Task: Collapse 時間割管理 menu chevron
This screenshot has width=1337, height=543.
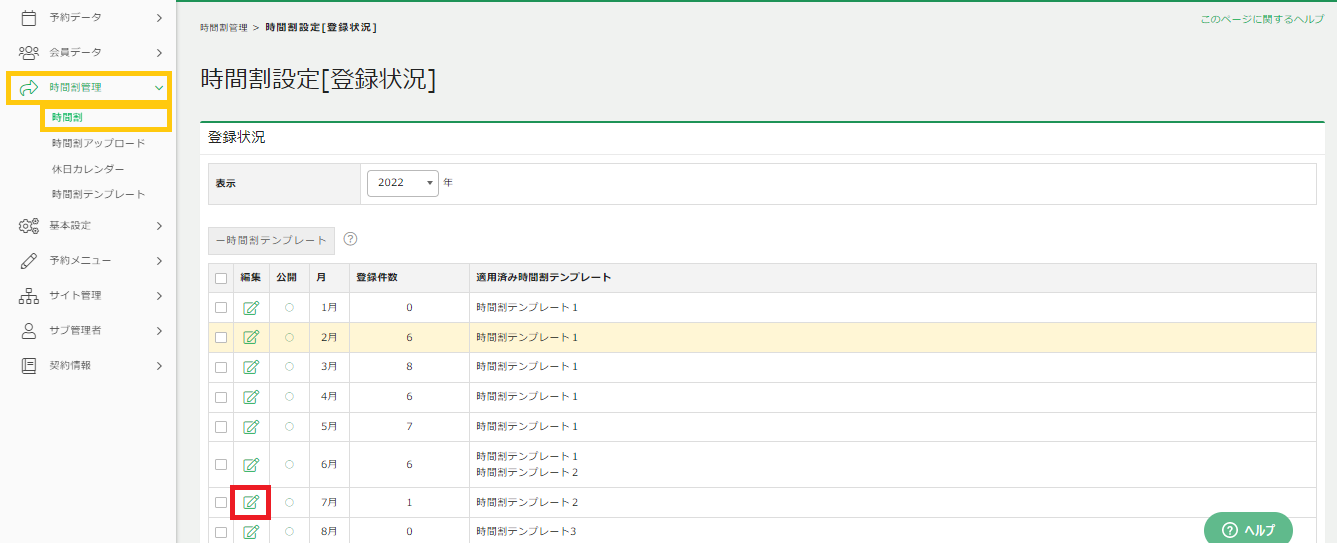Action: click(x=159, y=88)
